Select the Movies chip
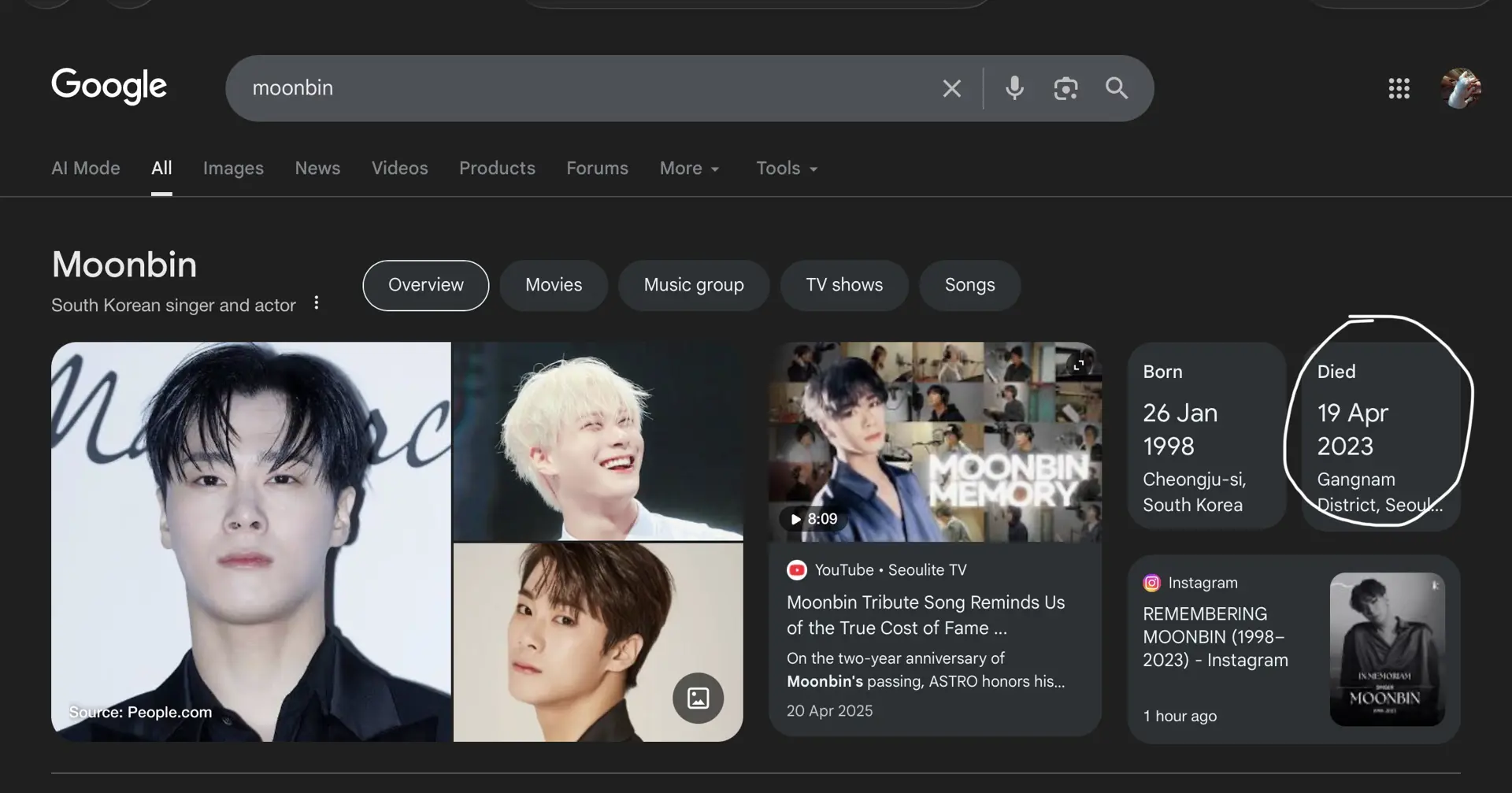The height and width of the screenshot is (793, 1512). [554, 285]
